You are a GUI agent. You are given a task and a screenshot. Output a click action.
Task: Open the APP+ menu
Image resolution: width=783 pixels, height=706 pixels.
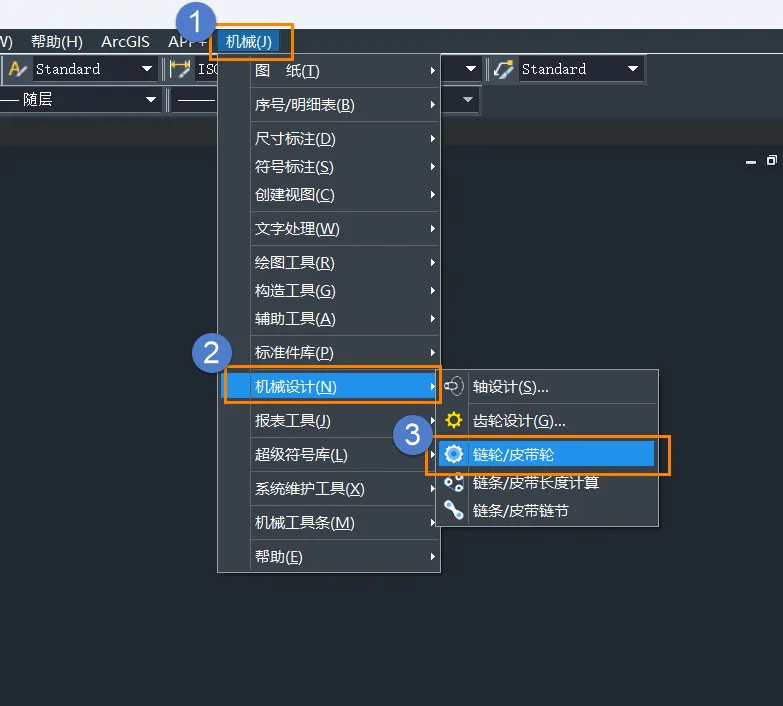187,41
